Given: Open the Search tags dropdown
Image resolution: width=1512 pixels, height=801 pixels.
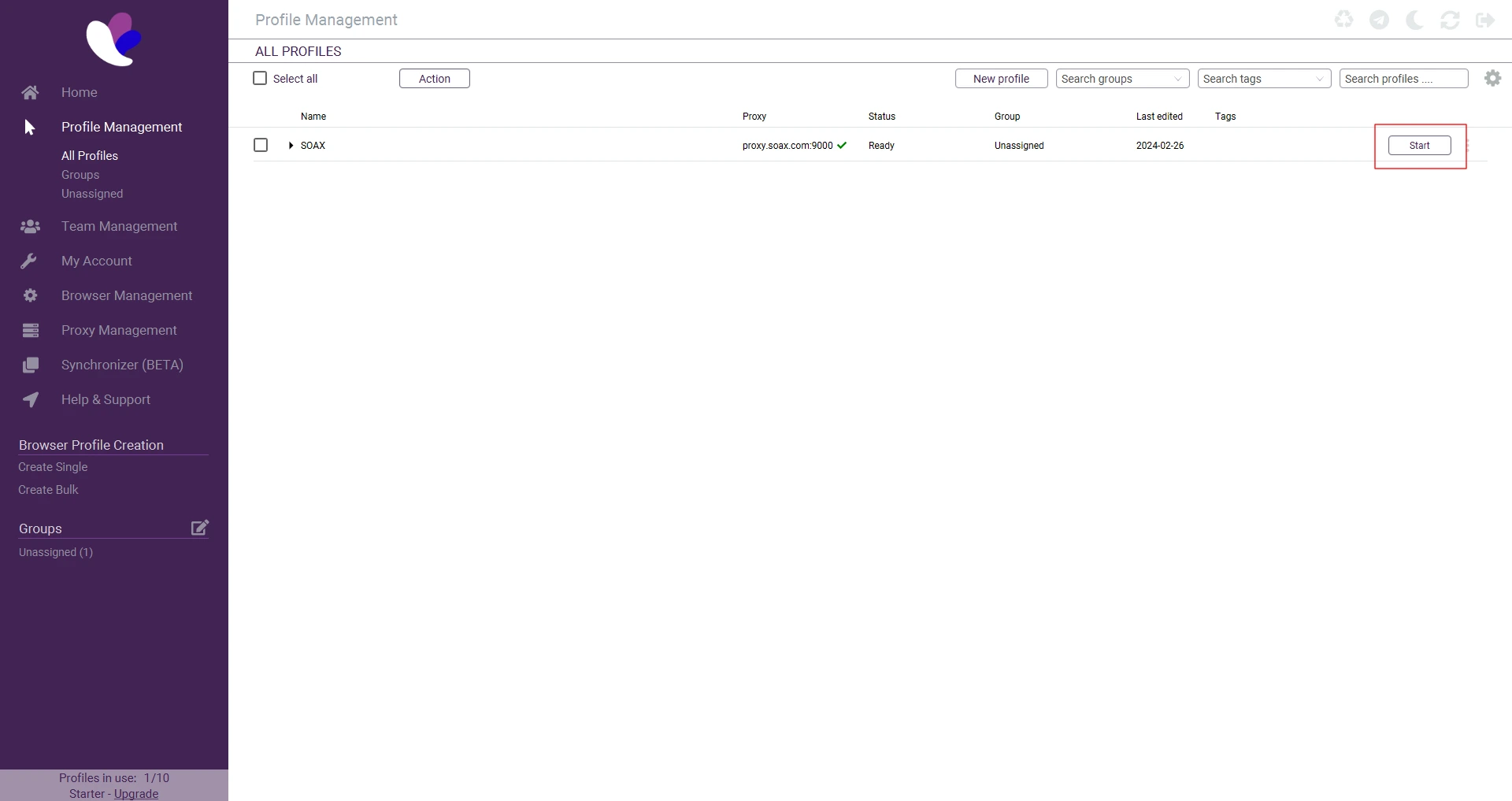Looking at the screenshot, I should tap(1263, 79).
